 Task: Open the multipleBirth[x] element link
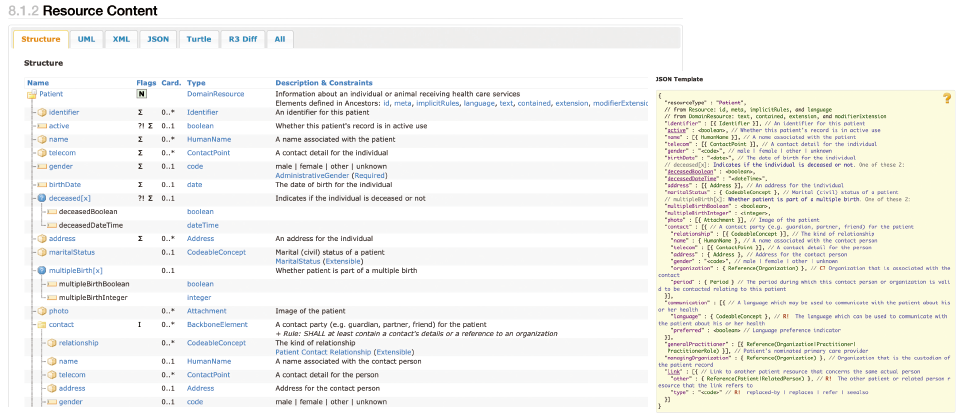point(76,271)
